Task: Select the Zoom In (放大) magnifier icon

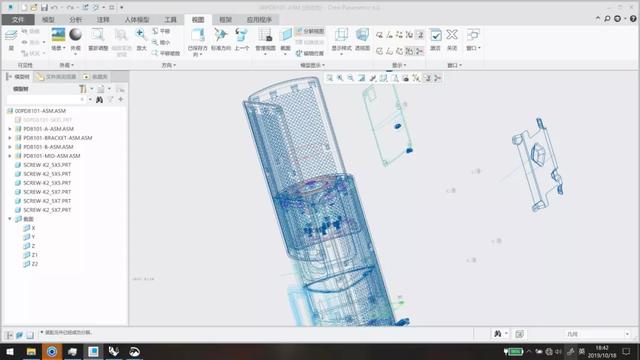Action: 141,39
